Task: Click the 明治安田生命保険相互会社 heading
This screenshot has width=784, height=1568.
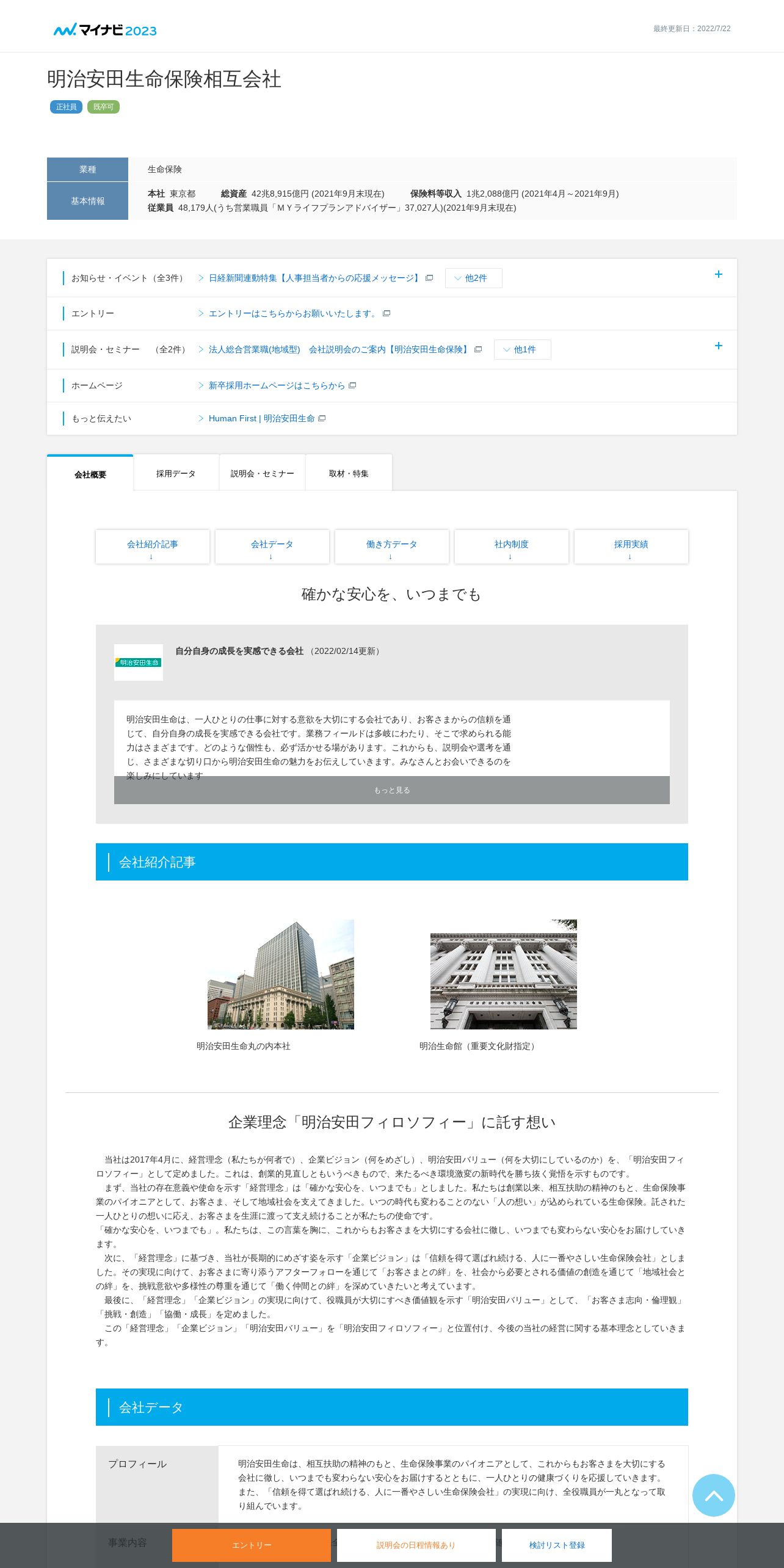Action: click(164, 79)
